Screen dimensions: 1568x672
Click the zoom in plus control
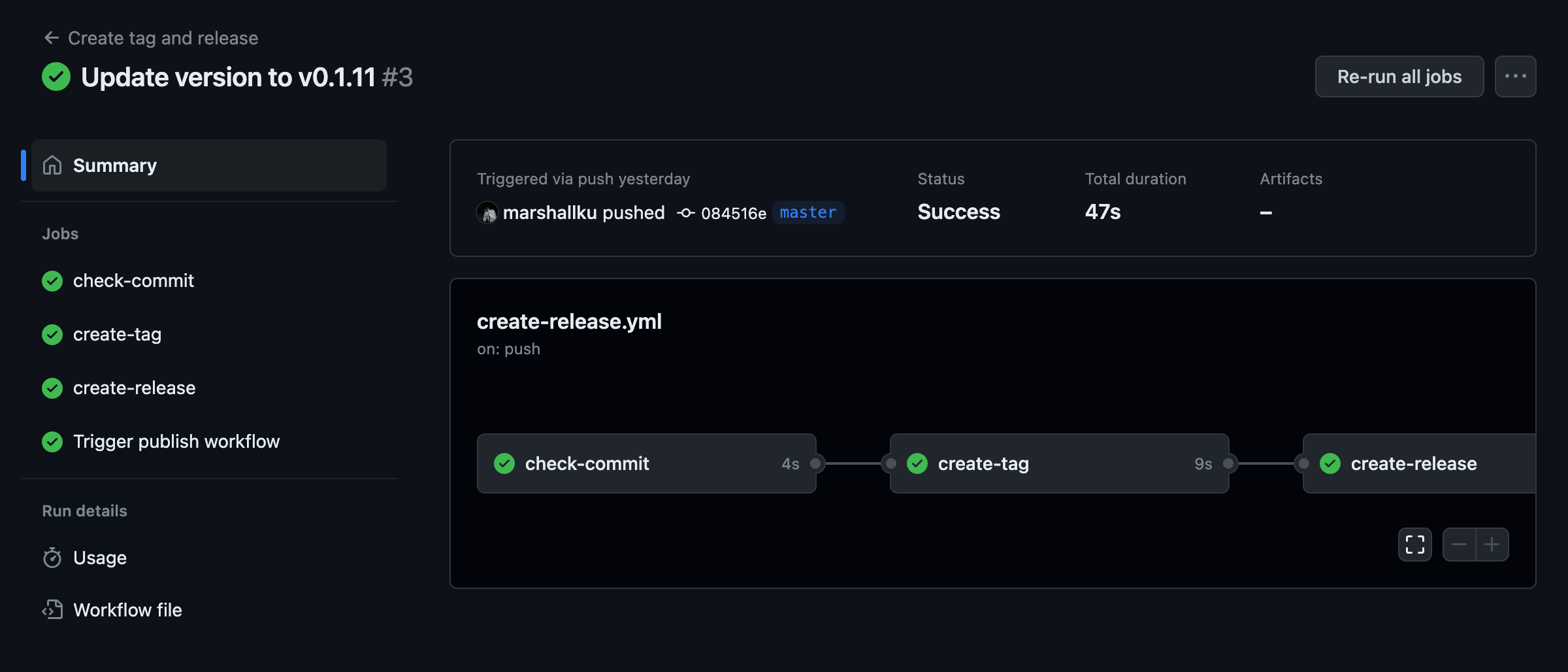1493,544
